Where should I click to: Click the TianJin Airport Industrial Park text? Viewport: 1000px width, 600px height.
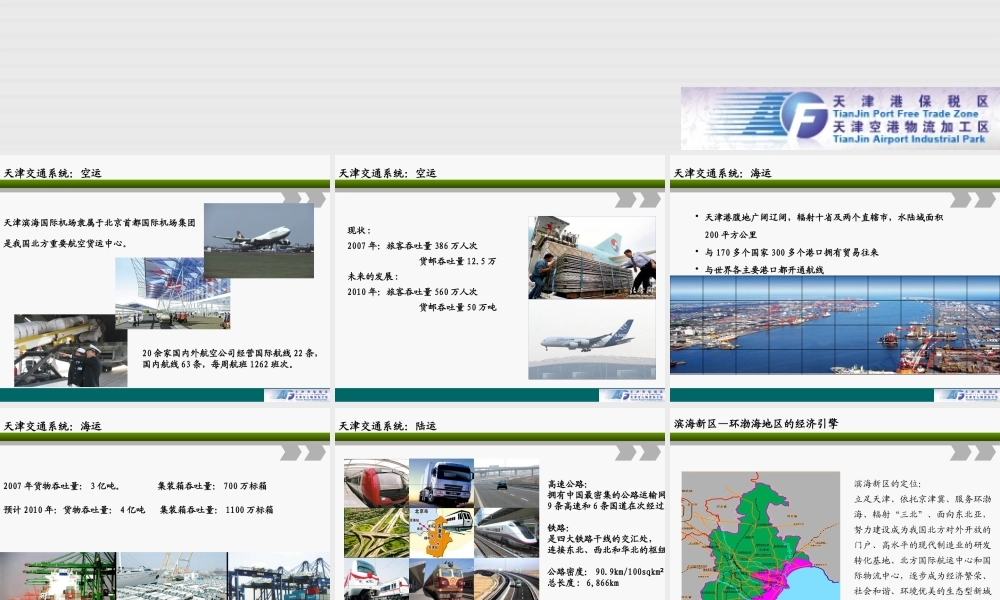[909, 139]
